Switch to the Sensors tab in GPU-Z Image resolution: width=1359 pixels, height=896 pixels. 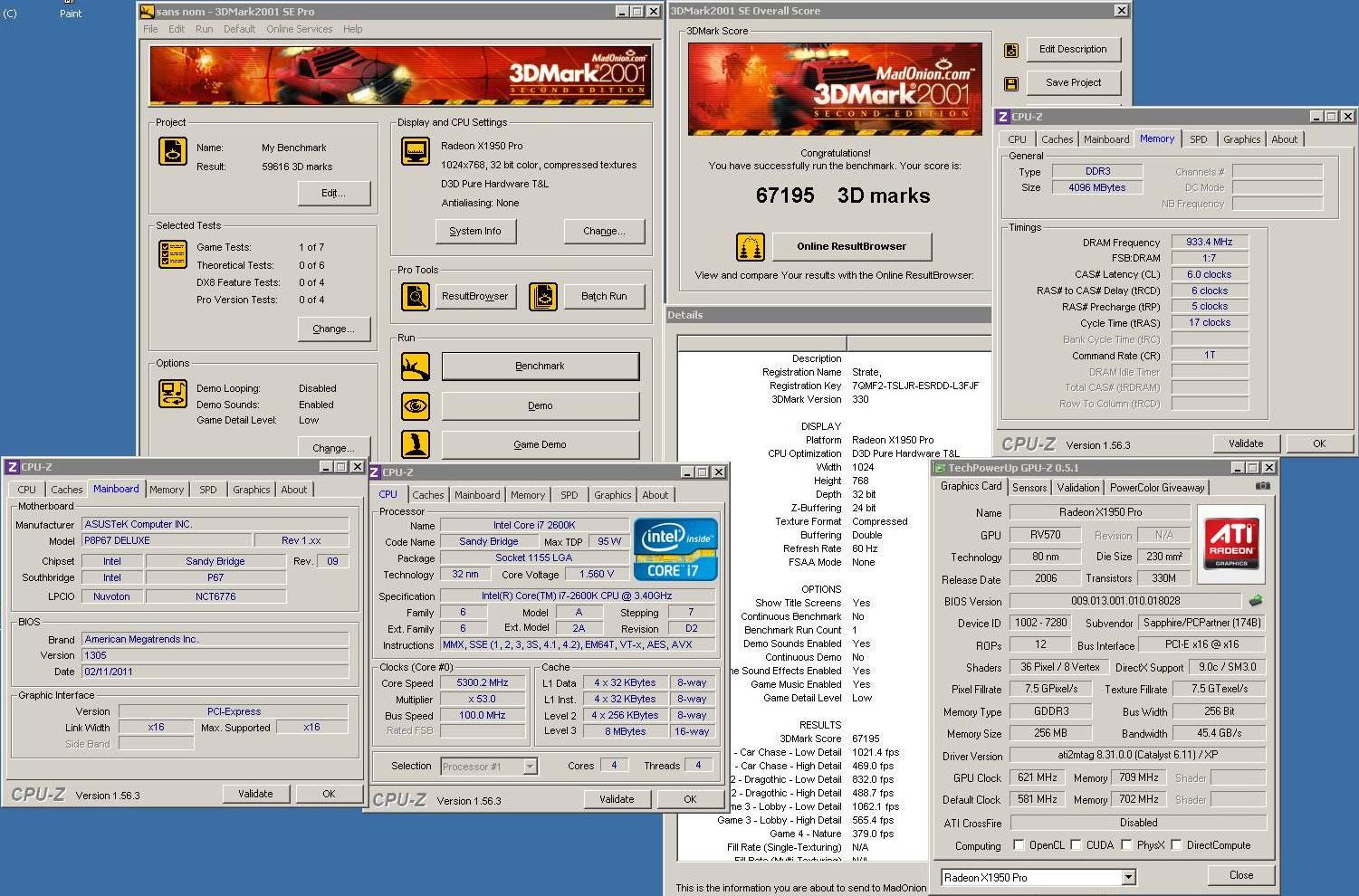[x=1029, y=487]
